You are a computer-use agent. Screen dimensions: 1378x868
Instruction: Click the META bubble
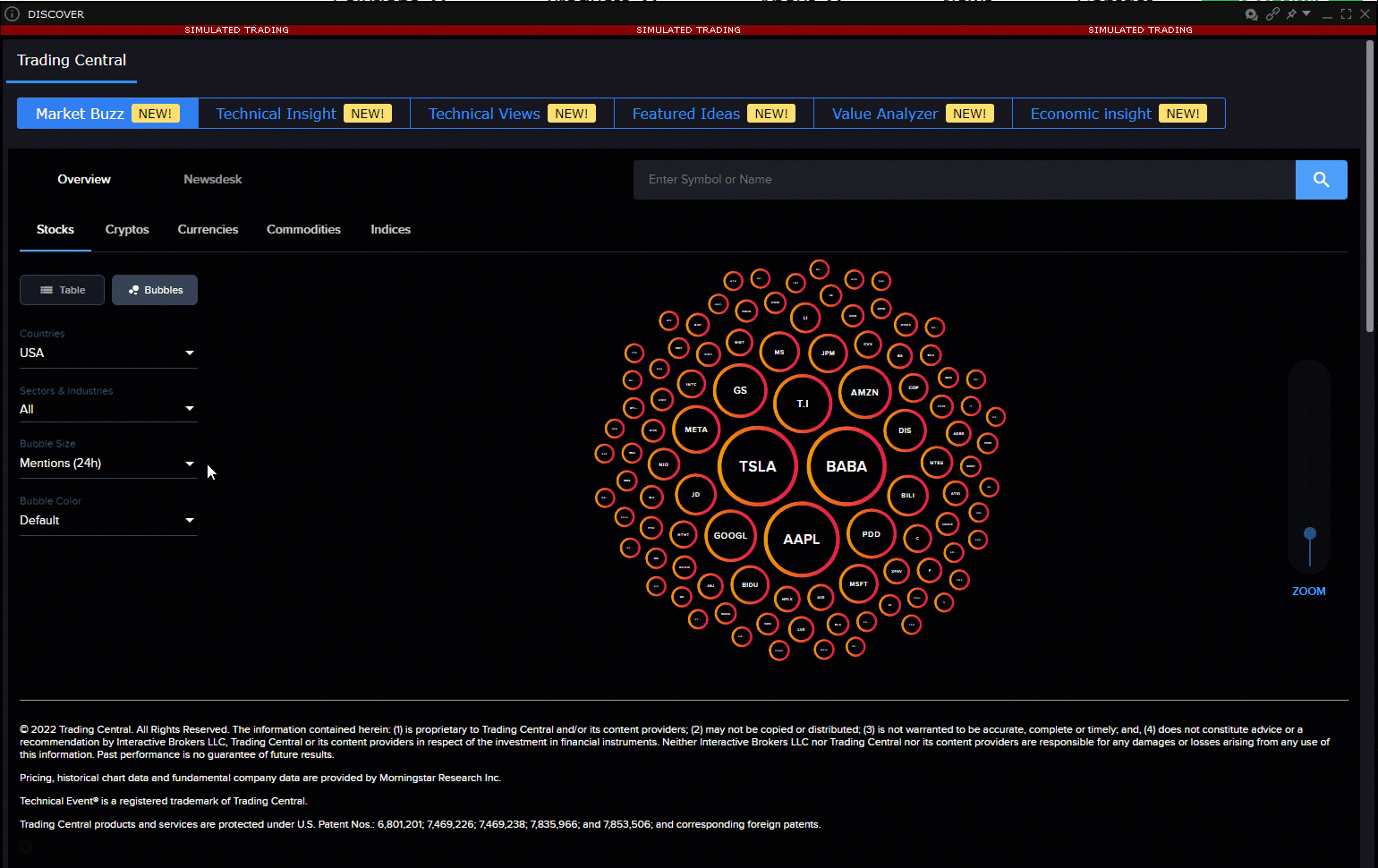(696, 430)
